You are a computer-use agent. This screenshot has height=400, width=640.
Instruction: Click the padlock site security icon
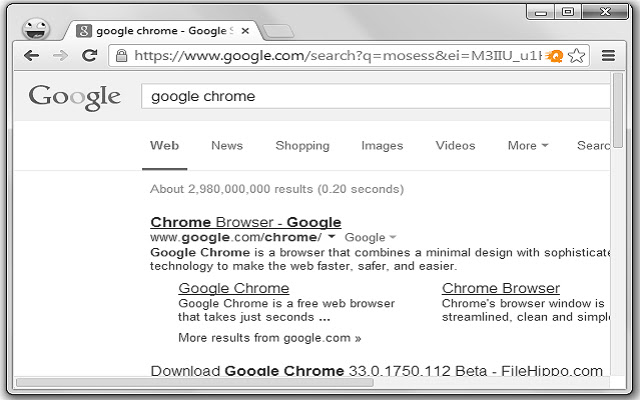pyautogui.click(x=122, y=57)
